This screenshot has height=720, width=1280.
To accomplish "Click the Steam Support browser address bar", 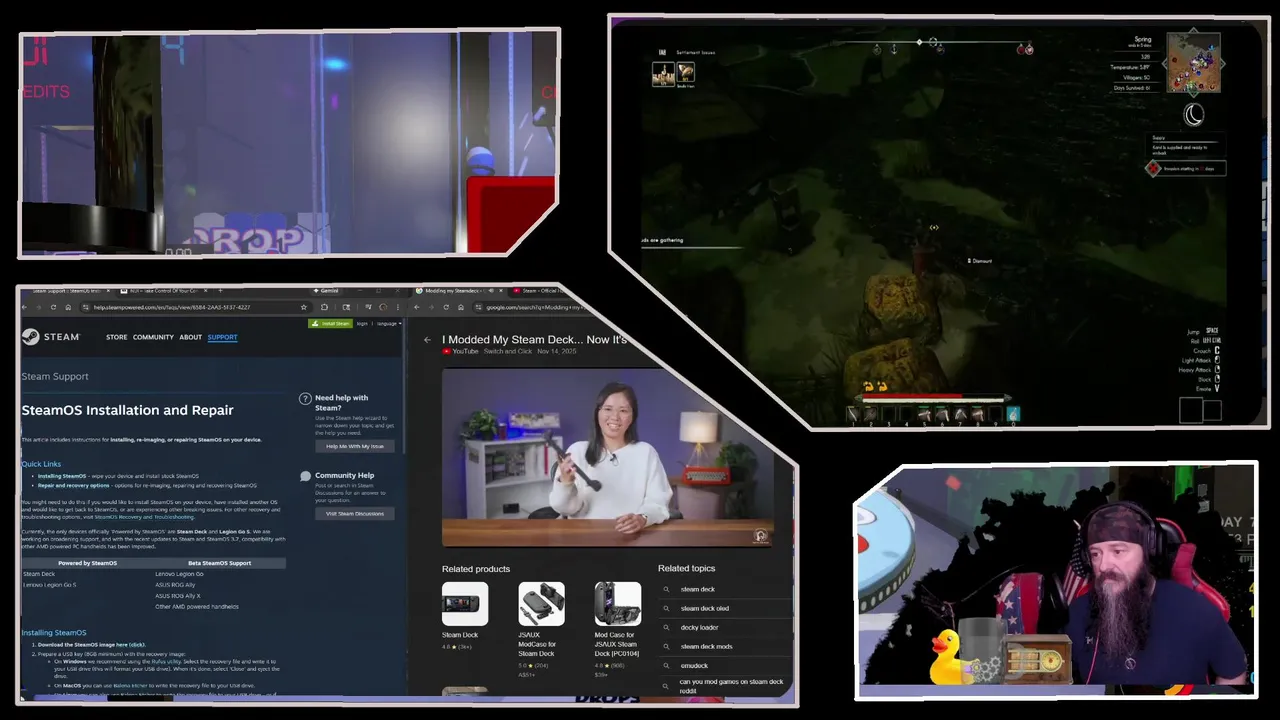I will (x=195, y=307).
